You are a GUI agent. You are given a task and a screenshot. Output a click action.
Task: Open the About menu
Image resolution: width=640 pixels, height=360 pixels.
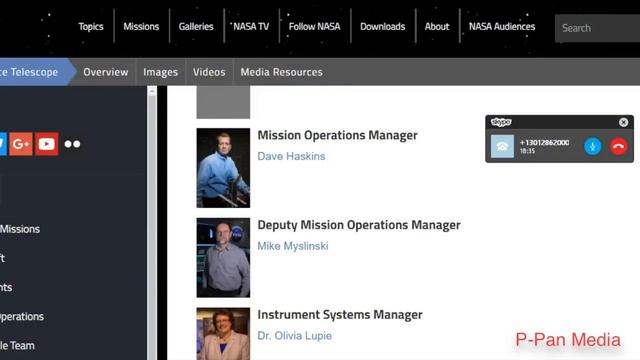437,27
